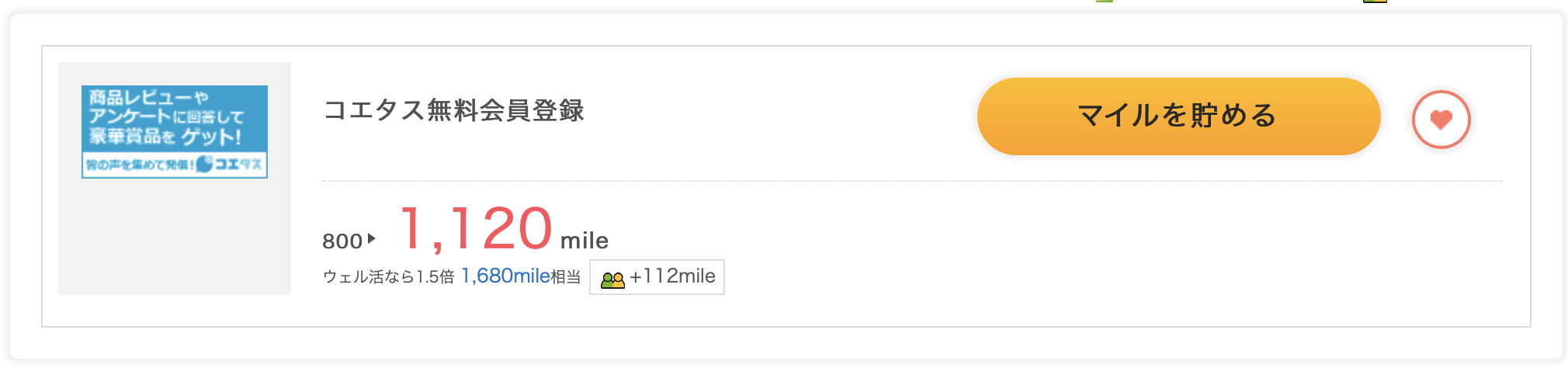1568x368 pixels.
Task: Click the アンケートに回答して line in the banner
Action: [166, 116]
